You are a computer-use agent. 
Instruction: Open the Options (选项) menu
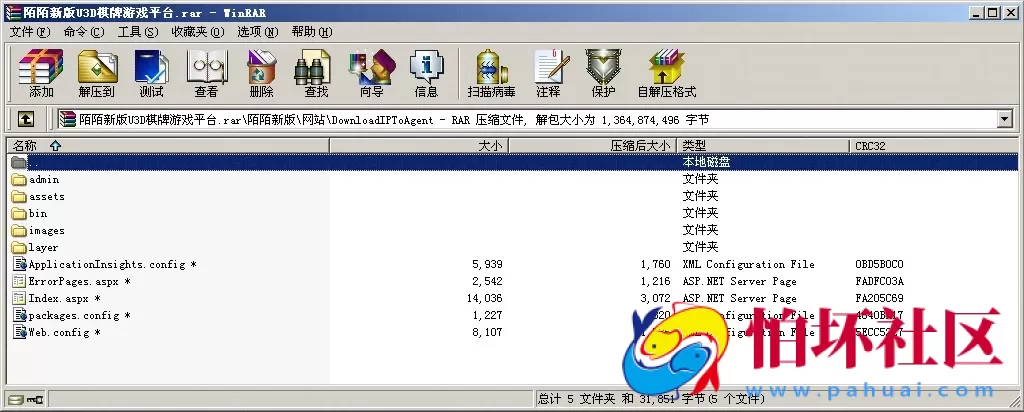pos(257,32)
